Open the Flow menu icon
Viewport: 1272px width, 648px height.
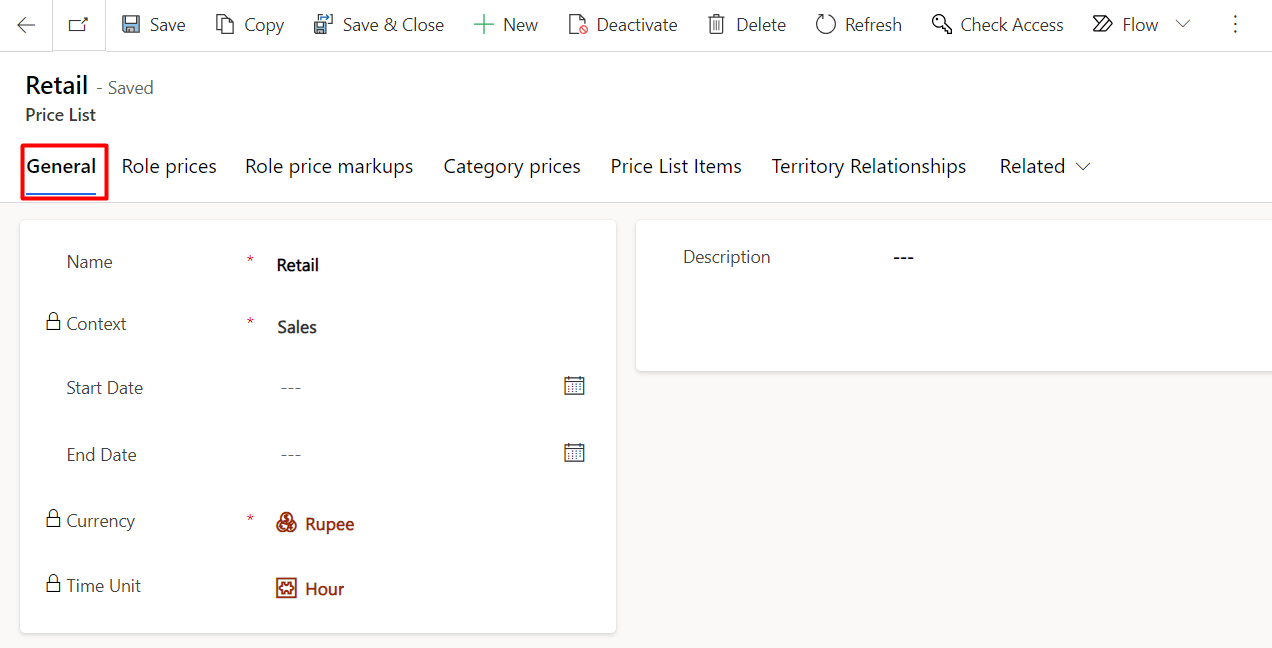tap(1100, 24)
